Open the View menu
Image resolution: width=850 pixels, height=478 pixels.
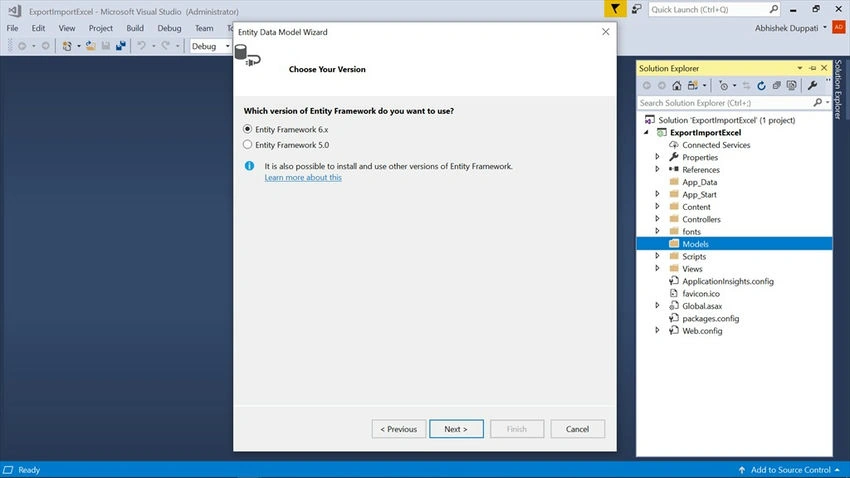(67, 28)
